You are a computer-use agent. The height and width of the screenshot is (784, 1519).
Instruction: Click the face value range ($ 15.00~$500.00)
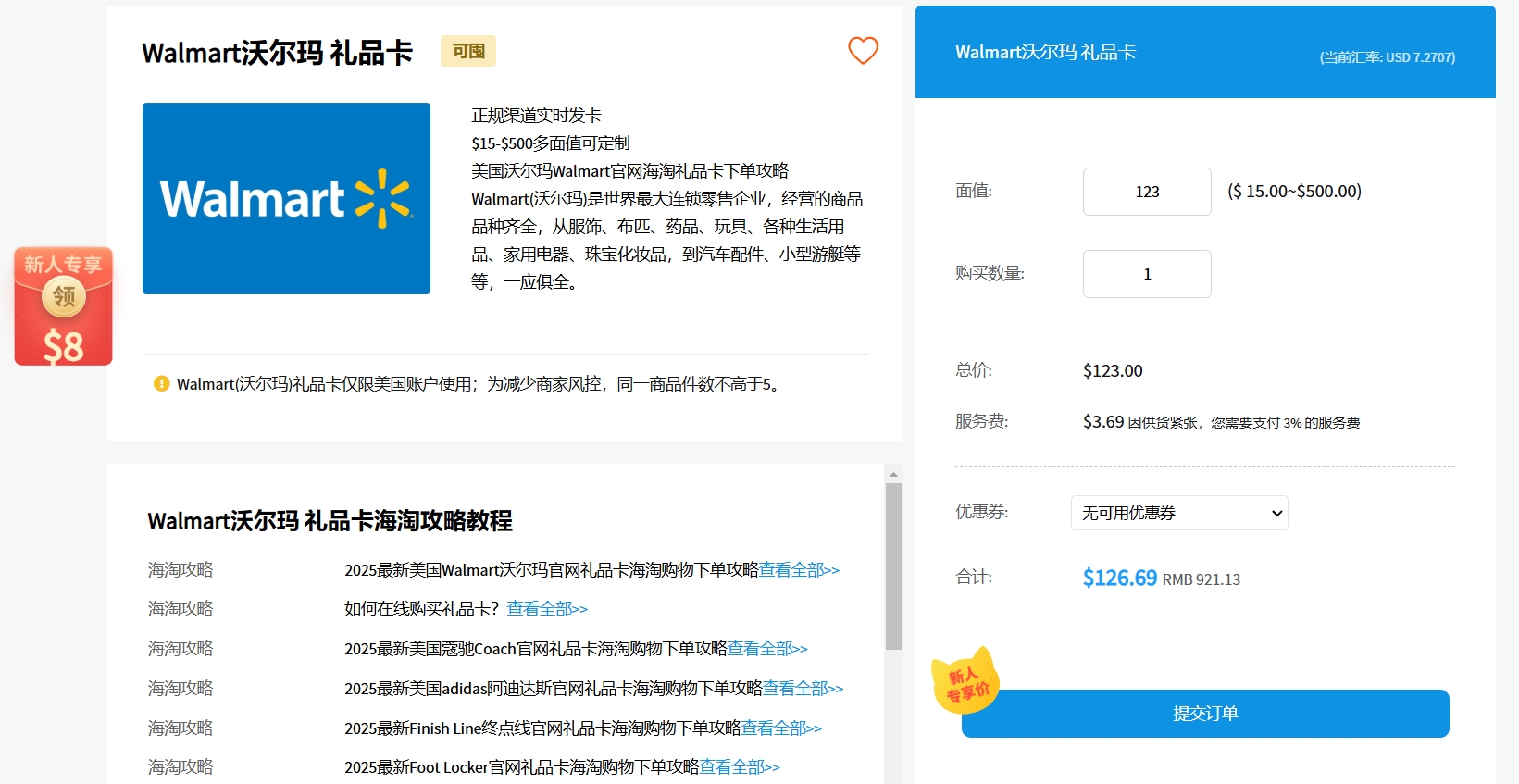click(x=1294, y=192)
